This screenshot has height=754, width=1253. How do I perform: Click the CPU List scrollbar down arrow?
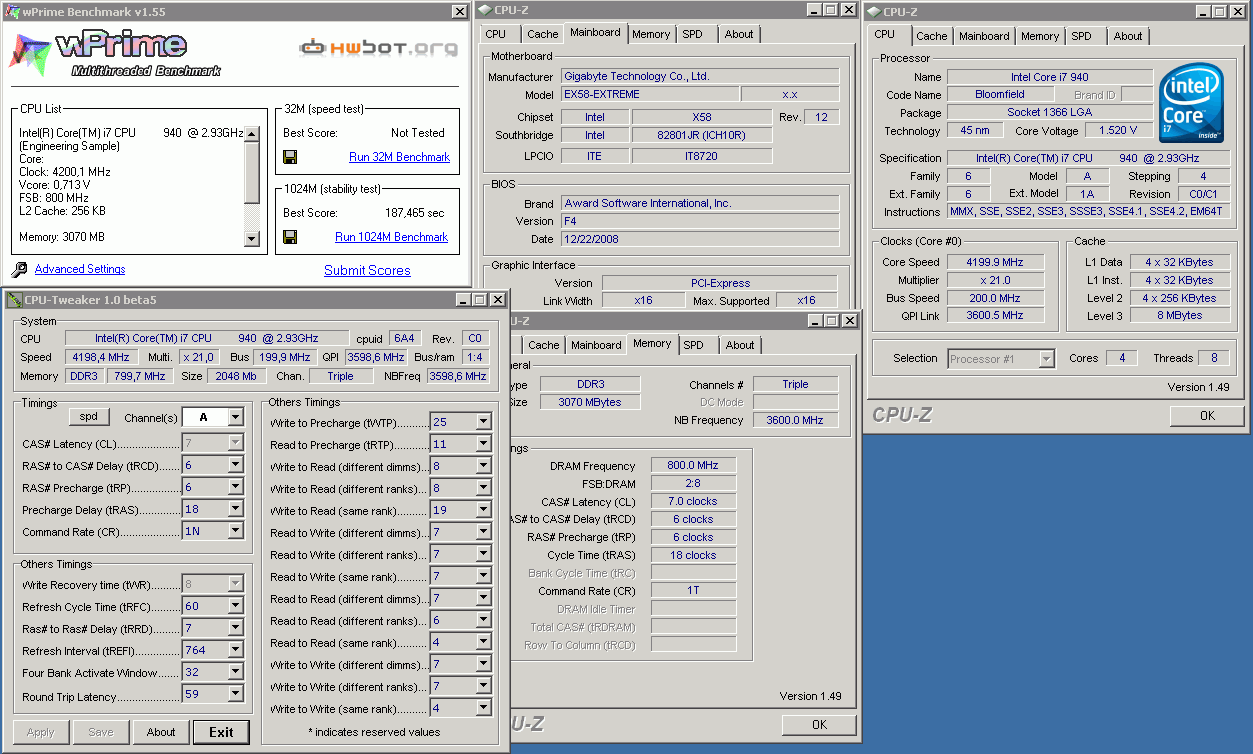click(x=252, y=238)
